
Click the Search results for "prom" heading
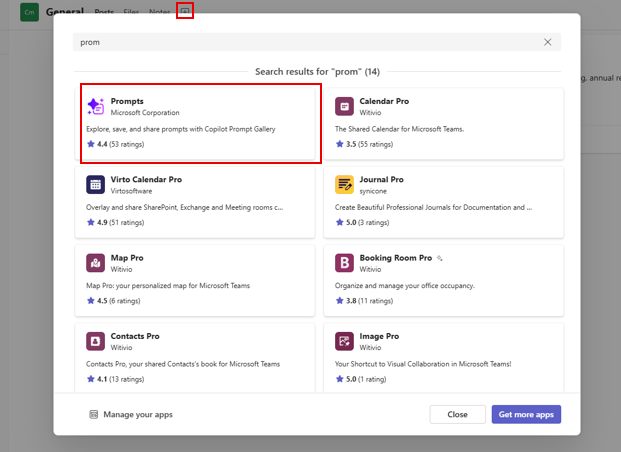tap(317, 72)
